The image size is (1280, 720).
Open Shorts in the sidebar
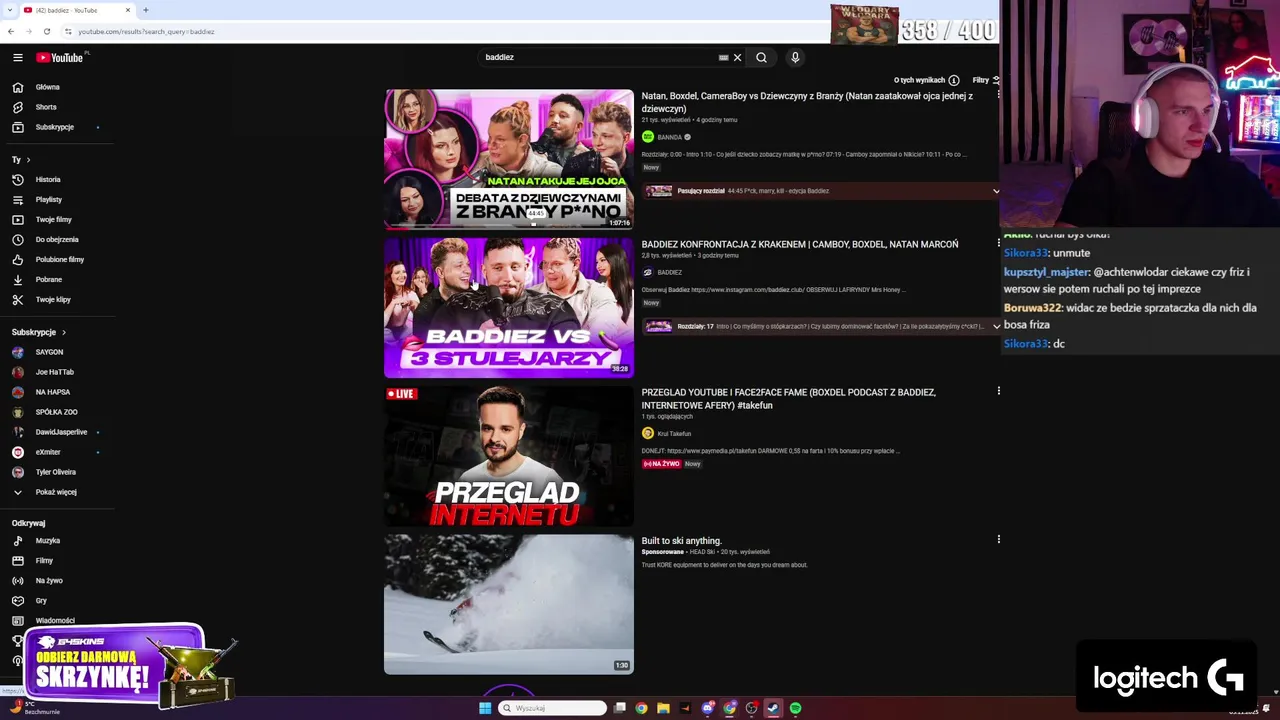[x=46, y=107]
